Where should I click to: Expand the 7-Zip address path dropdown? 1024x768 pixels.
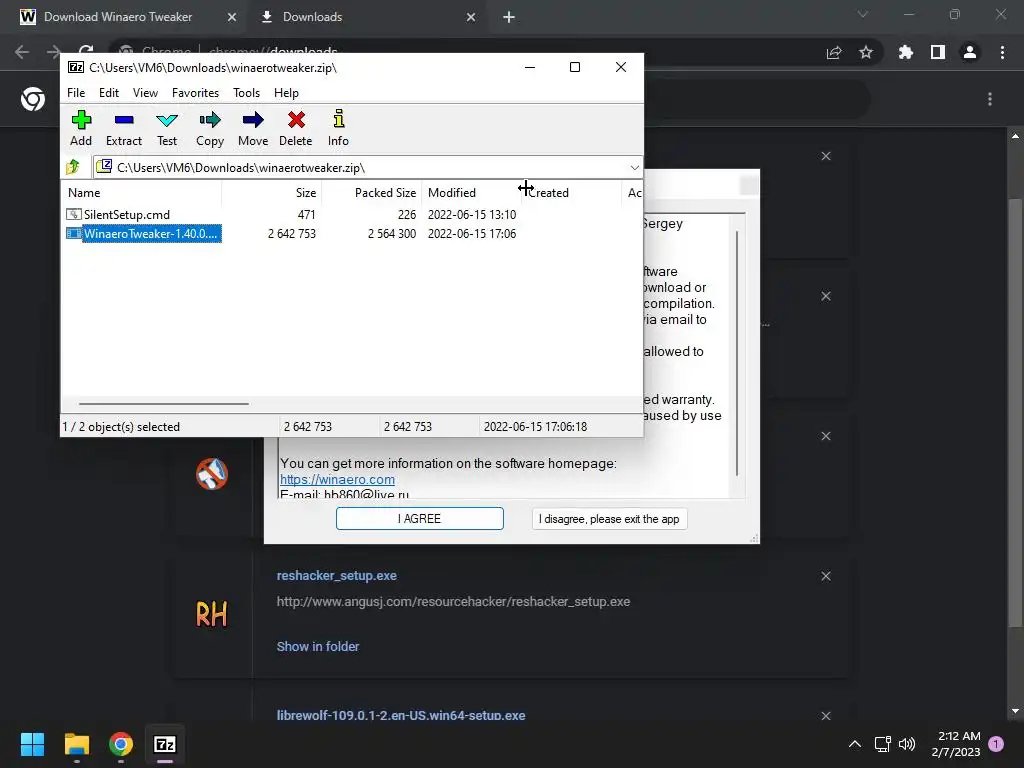click(634, 168)
